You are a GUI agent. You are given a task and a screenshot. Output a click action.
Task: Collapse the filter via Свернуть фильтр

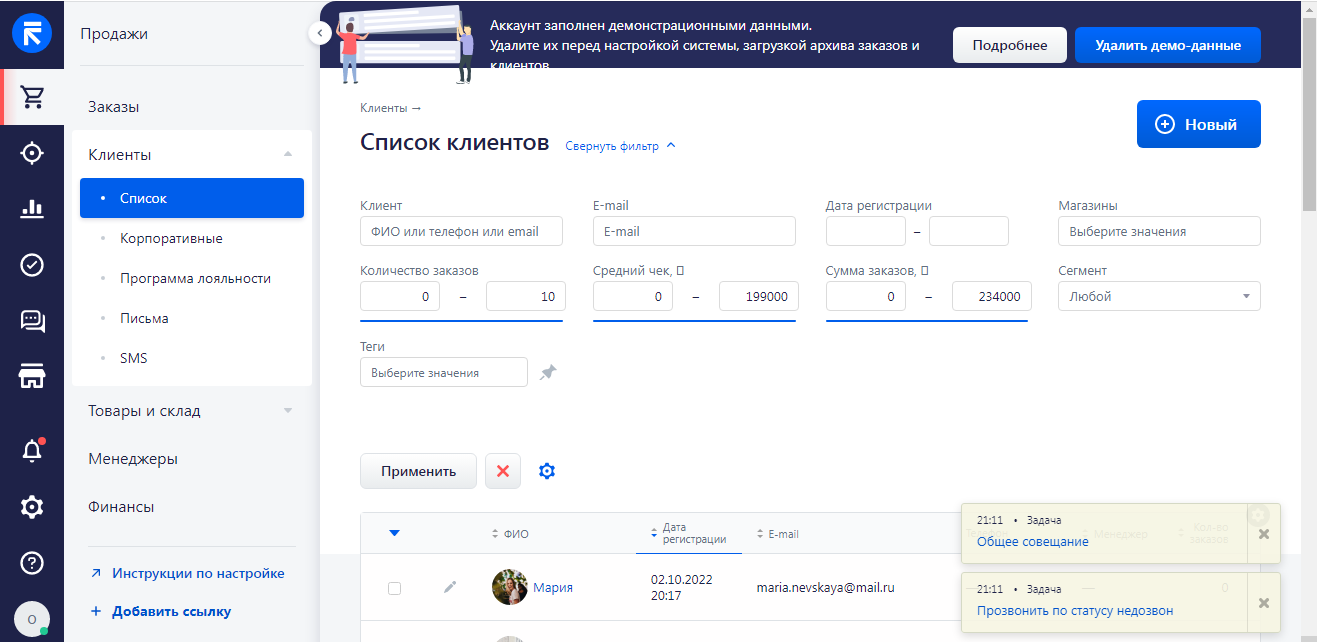(620, 146)
